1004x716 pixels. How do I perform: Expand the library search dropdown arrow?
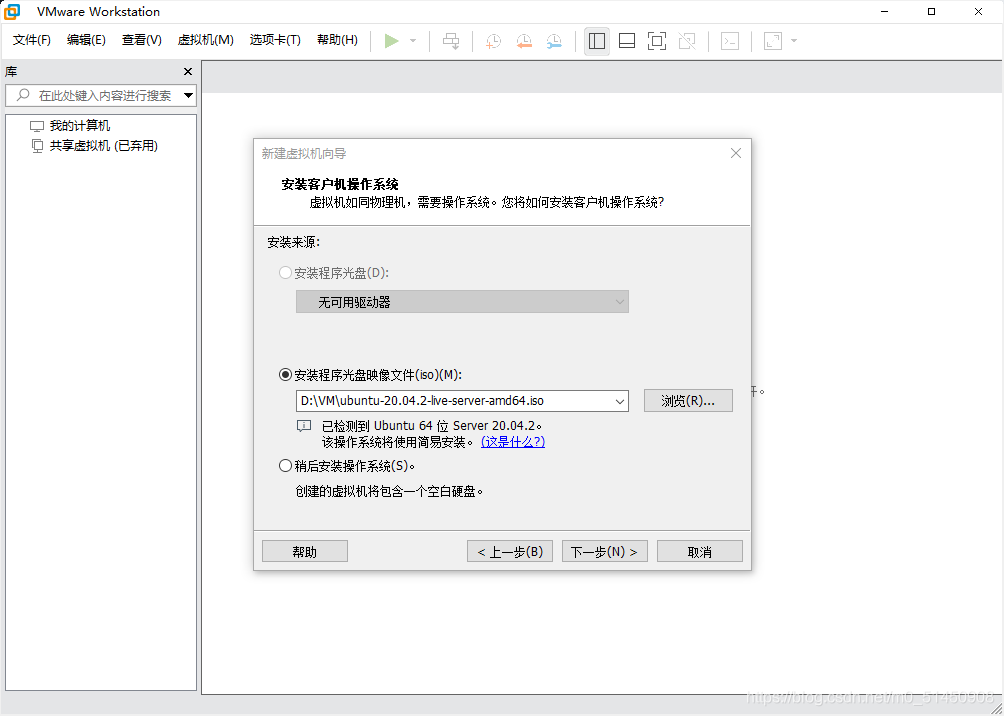click(188, 95)
